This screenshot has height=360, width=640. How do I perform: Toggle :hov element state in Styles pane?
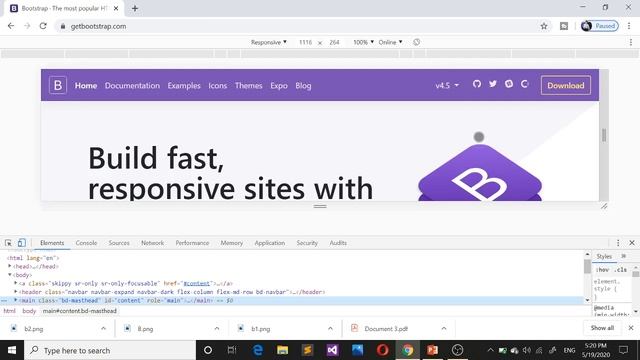click(602, 270)
